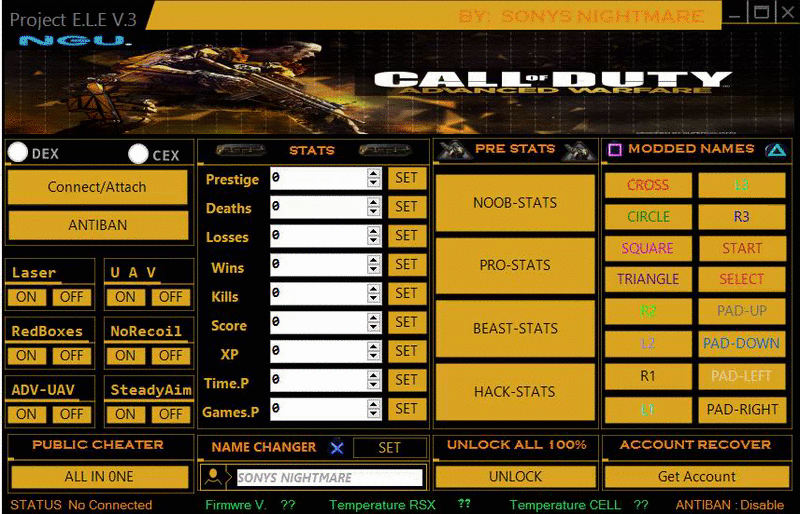800x514 pixels.
Task: Enable NoRecoil with ON button
Action: tap(126, 356)
